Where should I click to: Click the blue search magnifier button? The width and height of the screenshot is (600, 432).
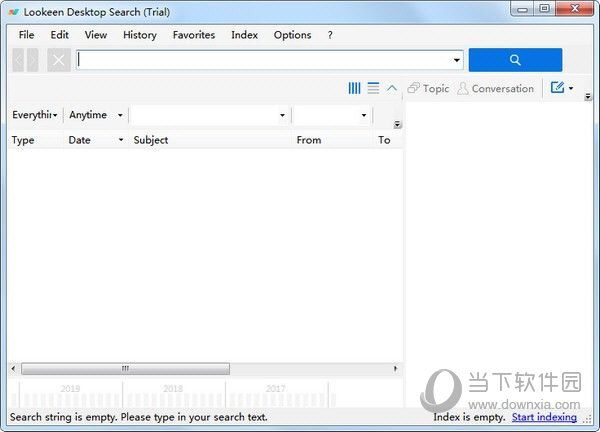[x=515, y=60]
